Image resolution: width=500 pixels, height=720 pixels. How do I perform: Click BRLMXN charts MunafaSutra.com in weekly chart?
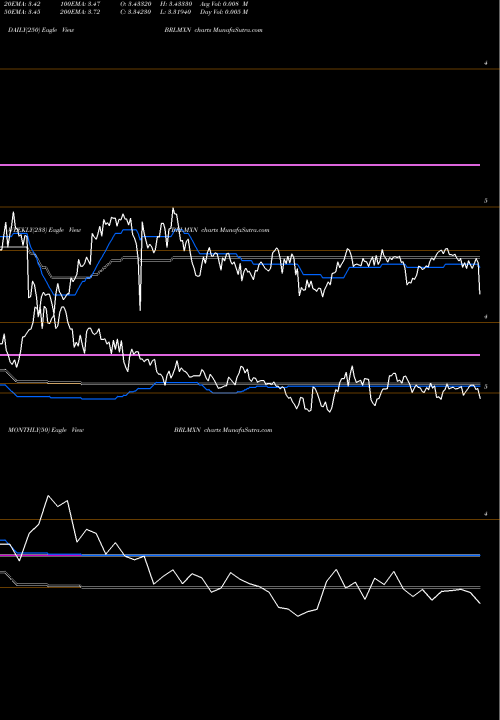pos(220,230)
